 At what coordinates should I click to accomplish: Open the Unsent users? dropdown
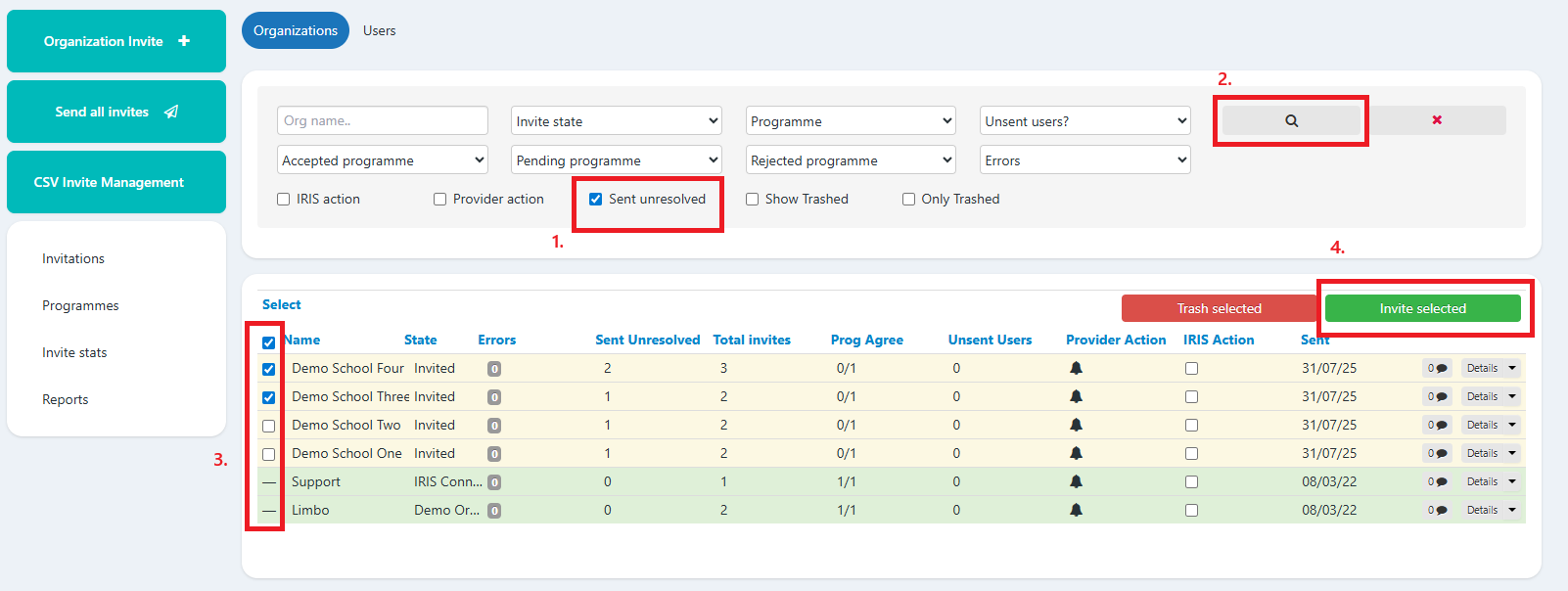point(1085,120)
